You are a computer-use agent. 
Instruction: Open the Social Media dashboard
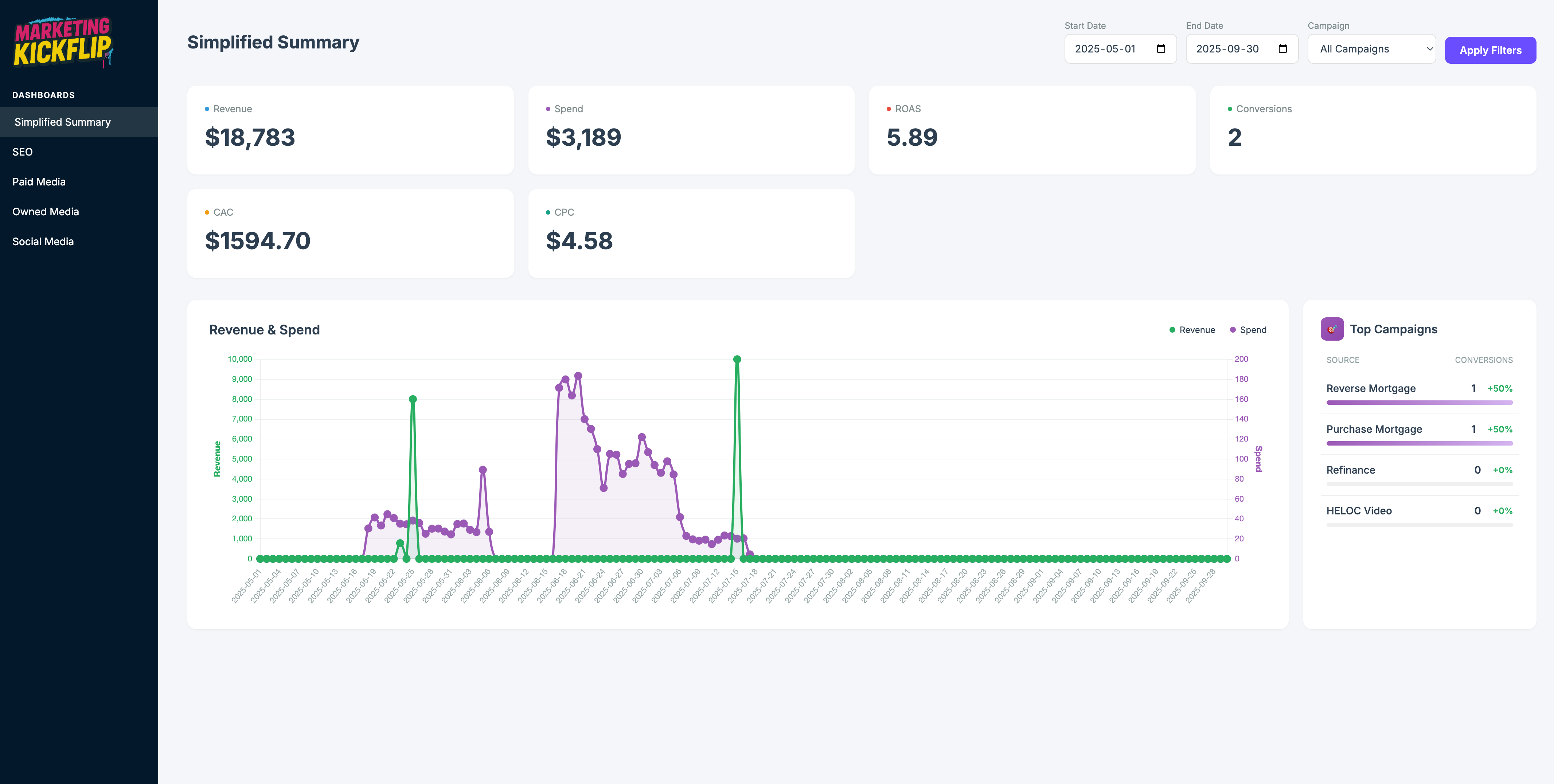tap(43, 241)
